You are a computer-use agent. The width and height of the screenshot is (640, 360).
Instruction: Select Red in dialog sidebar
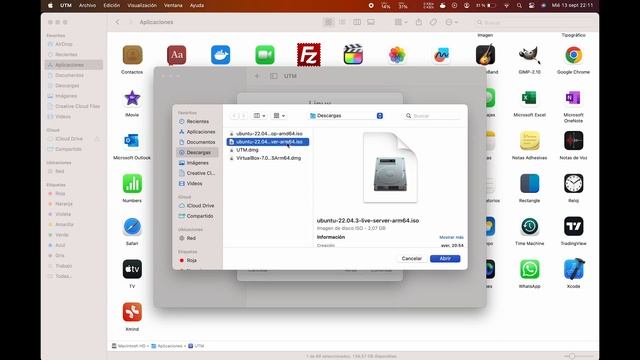coord(197,238)
